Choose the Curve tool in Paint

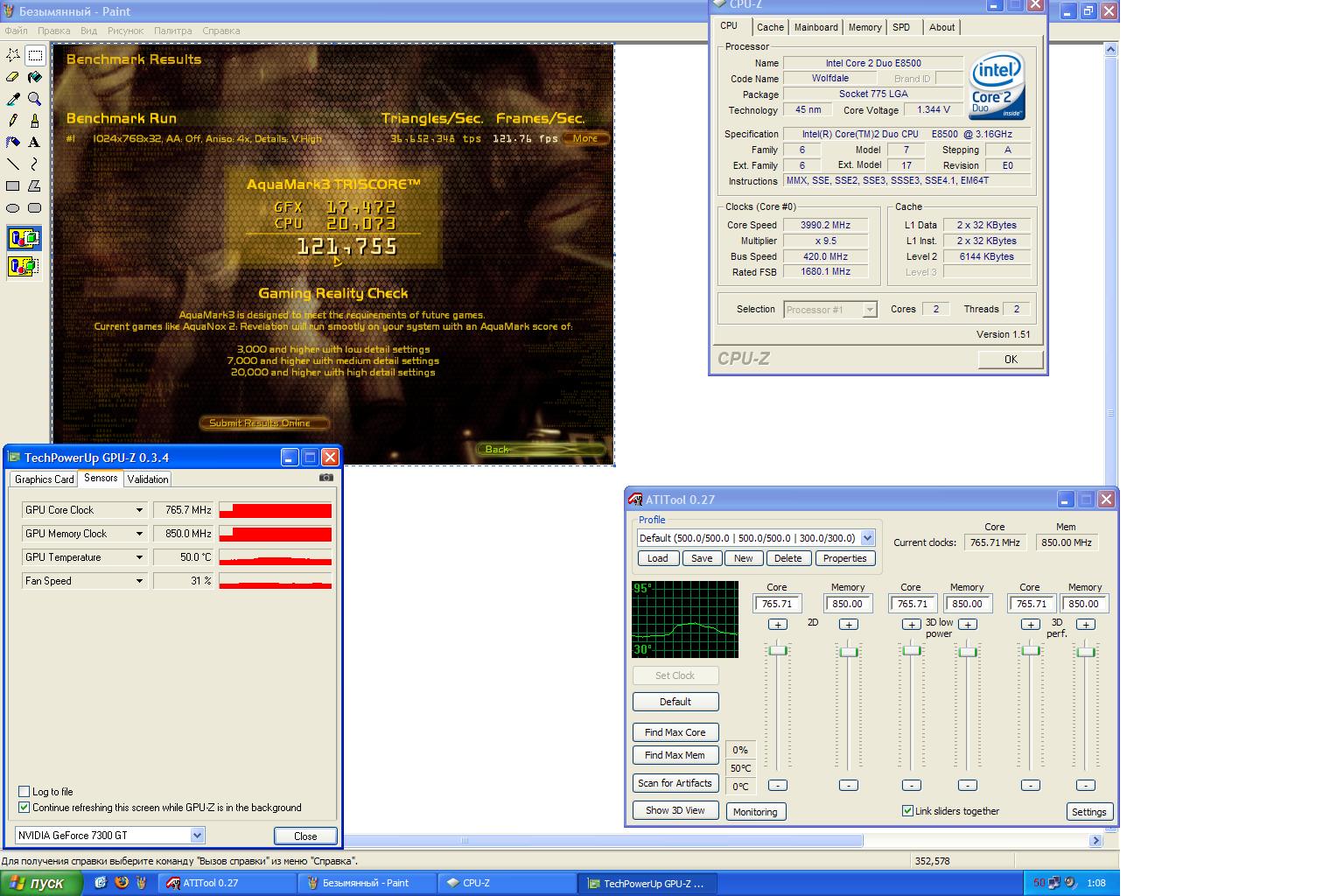click(x=35, y=164)
